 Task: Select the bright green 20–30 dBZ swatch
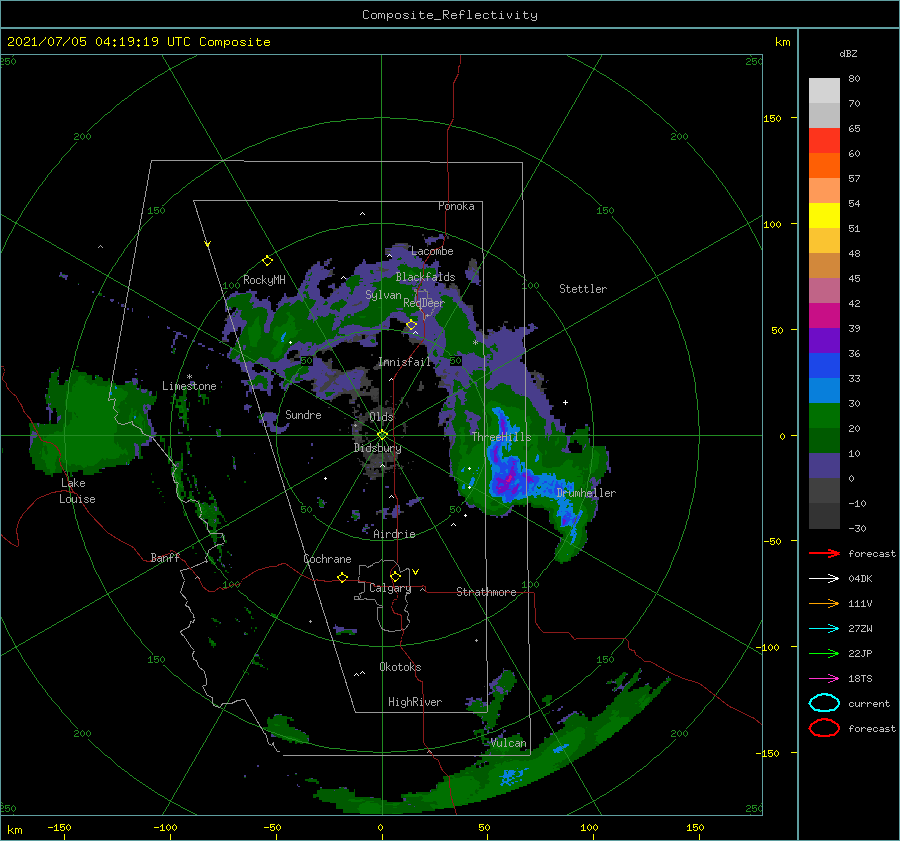[x=824, y=415]
